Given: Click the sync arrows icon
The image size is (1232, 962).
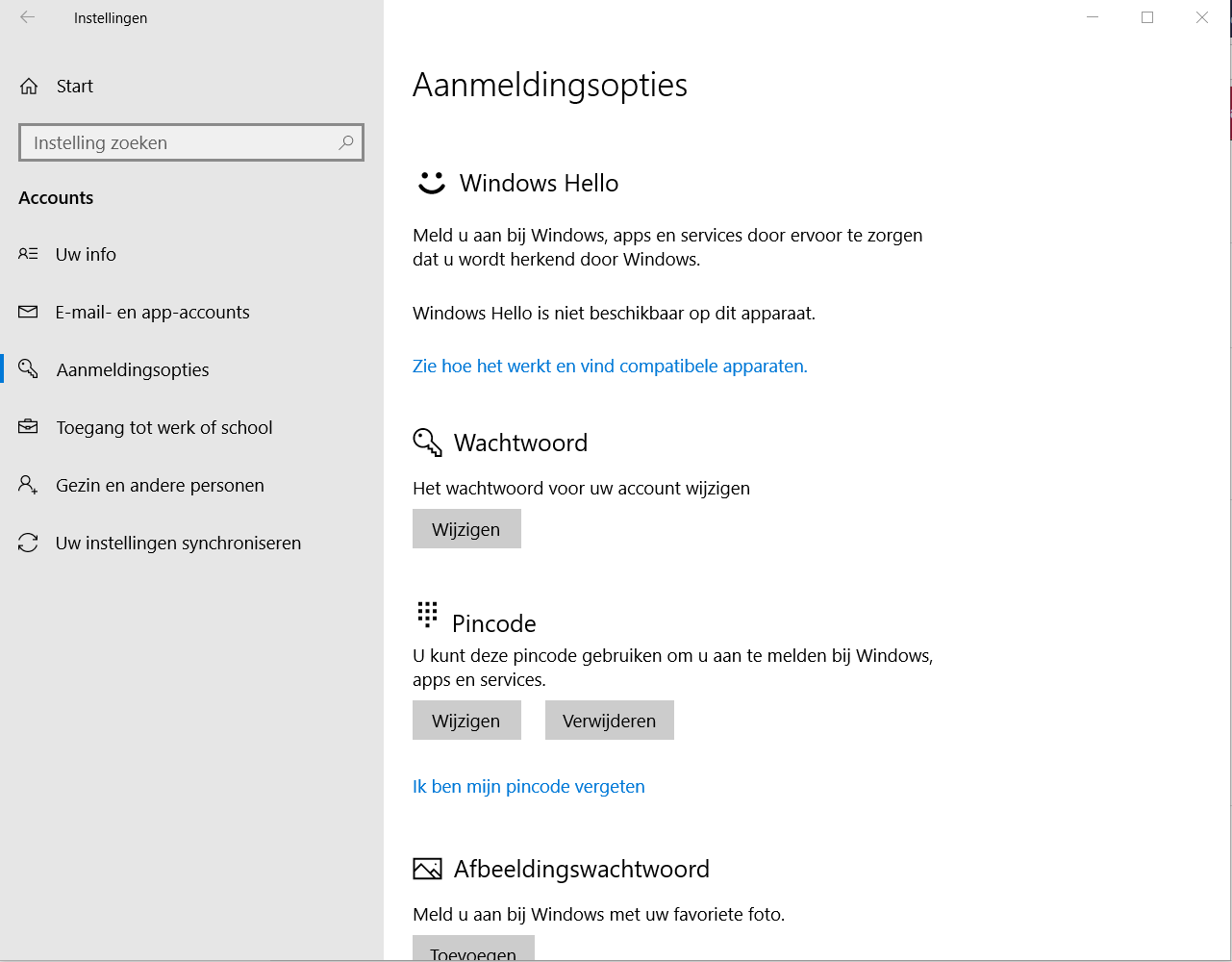Looking at the screenshot, I should 28,543.
